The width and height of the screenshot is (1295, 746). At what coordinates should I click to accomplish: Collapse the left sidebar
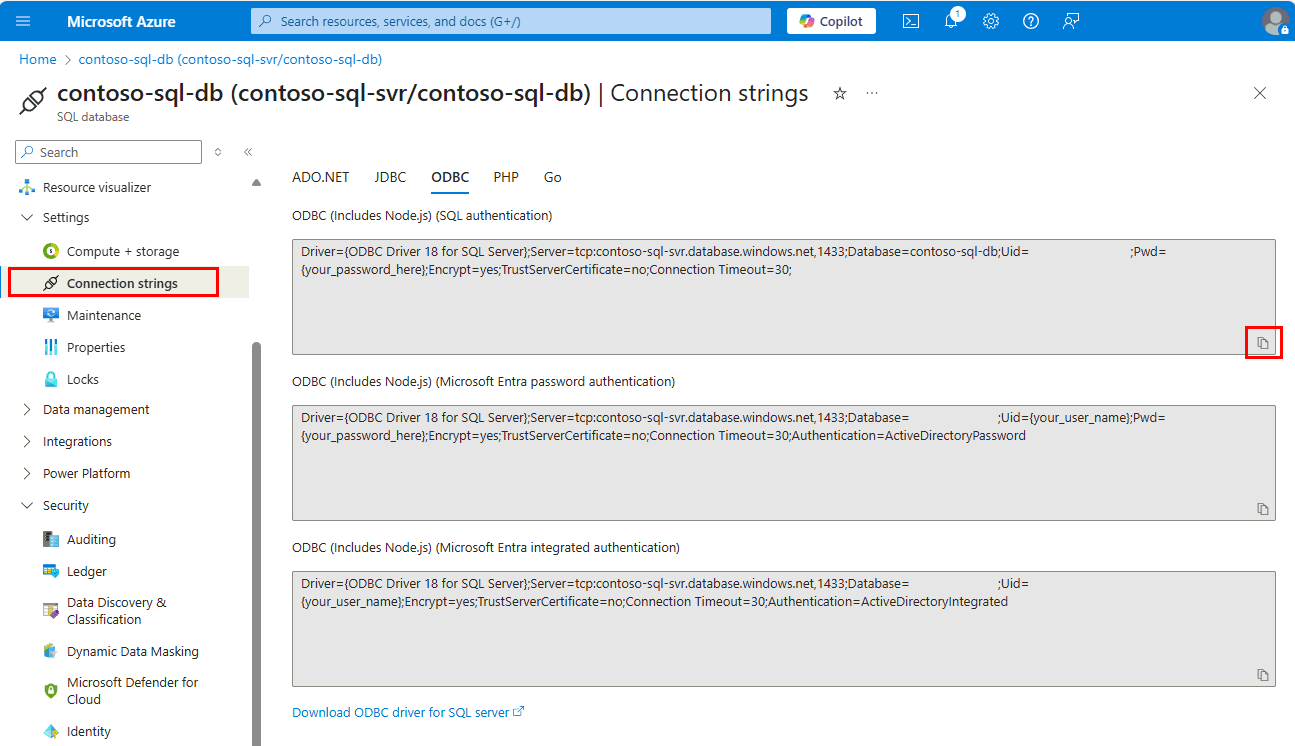247,152
